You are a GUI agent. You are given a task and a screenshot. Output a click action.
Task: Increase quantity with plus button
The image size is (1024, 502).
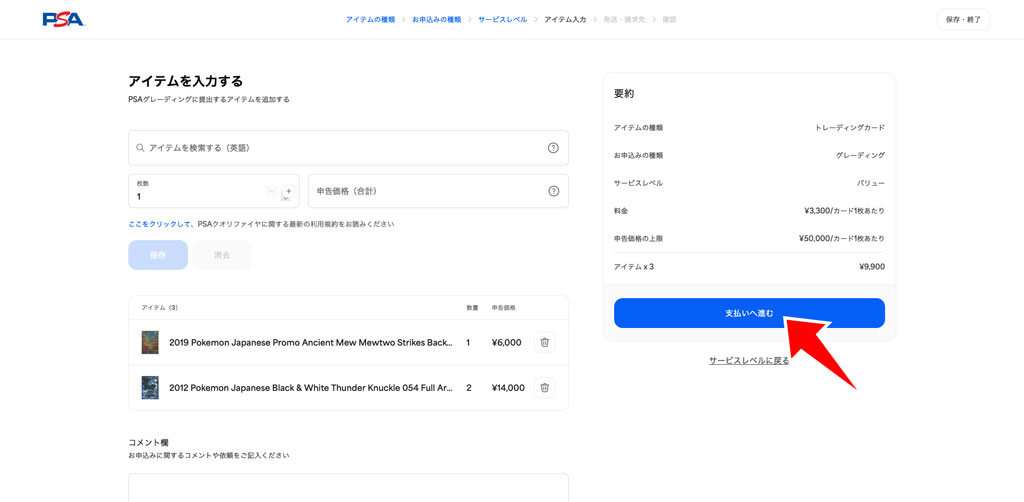(x=289, y=191)
